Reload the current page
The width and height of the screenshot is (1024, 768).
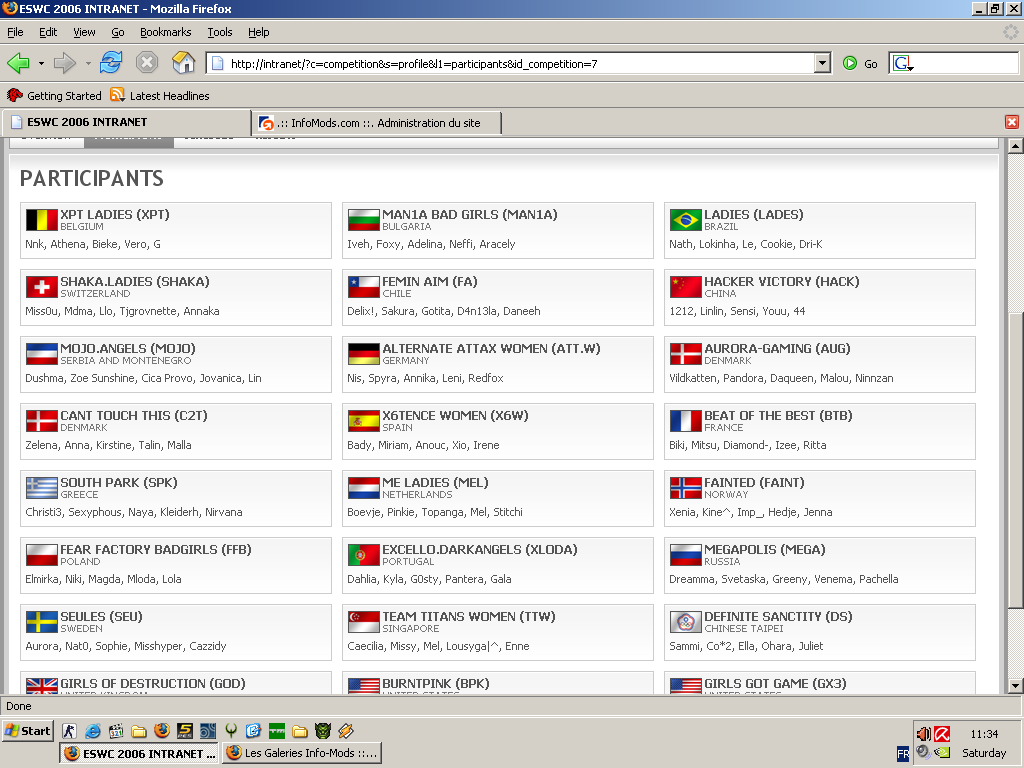click(x=111, y=63)
